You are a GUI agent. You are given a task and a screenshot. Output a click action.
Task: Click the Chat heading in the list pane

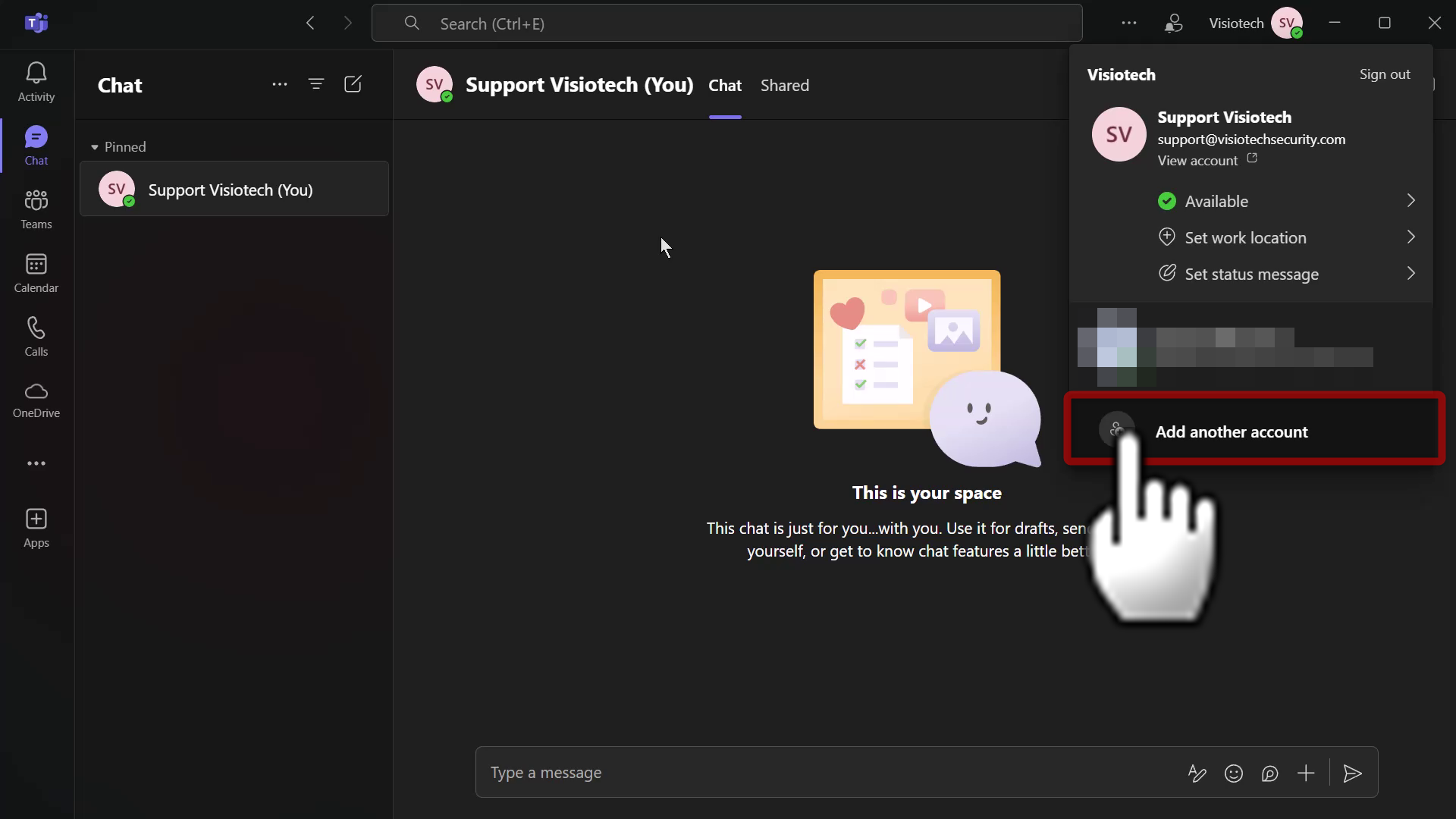click(120, 85)
